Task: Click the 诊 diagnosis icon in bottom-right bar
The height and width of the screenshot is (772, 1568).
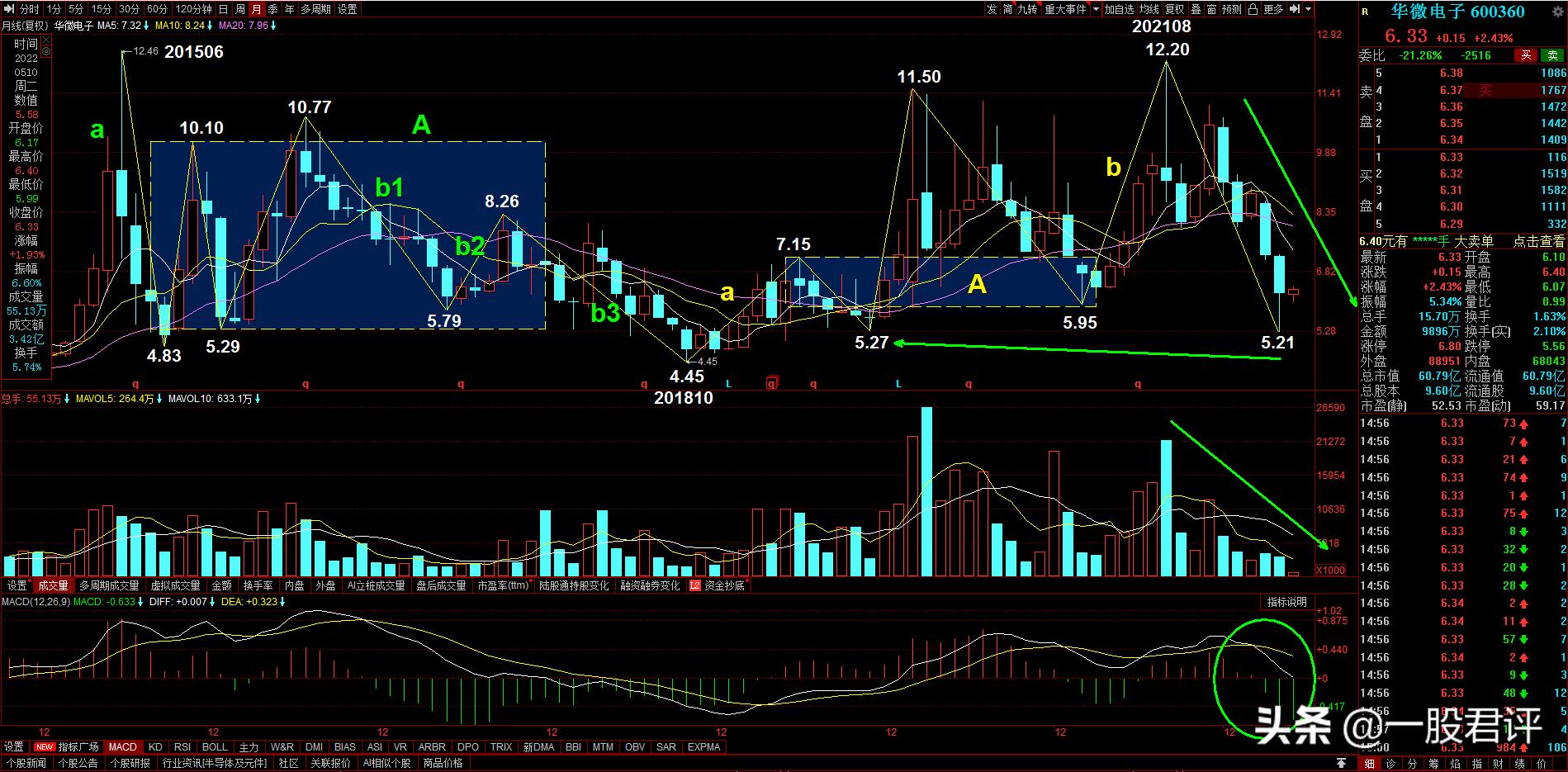Action: 1390,764
